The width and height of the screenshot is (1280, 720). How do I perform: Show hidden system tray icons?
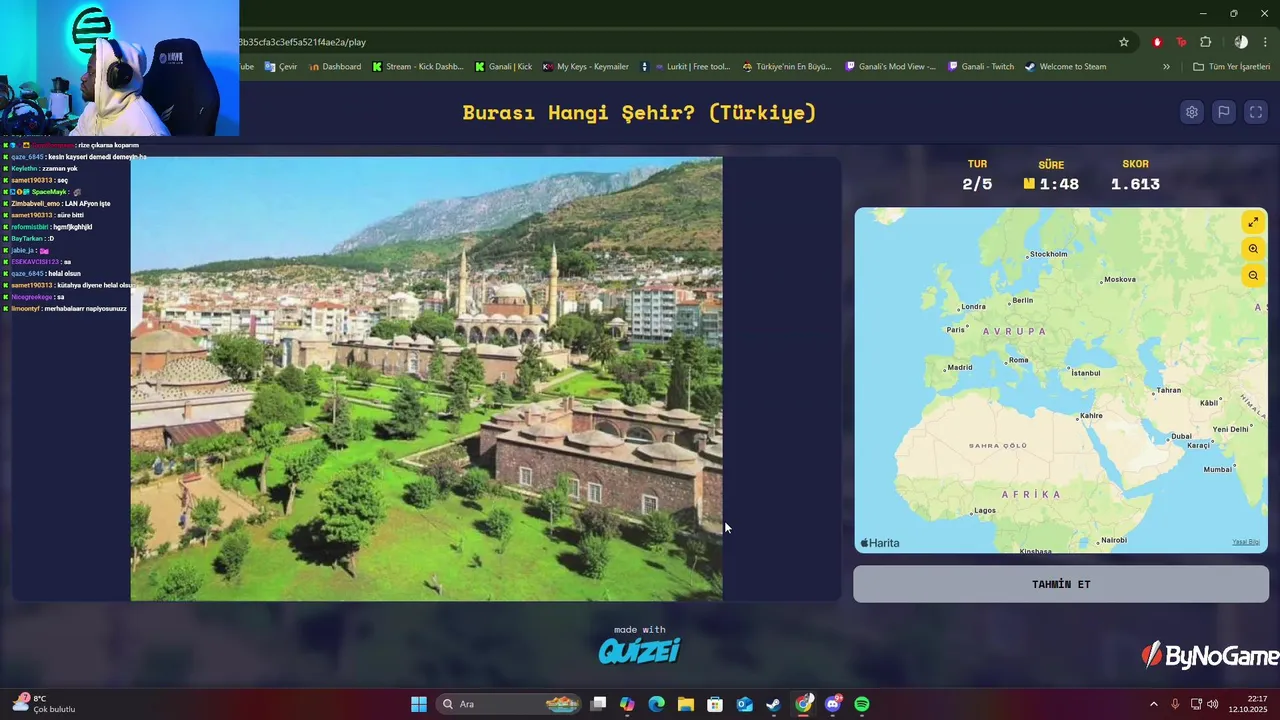[1153, 704]
